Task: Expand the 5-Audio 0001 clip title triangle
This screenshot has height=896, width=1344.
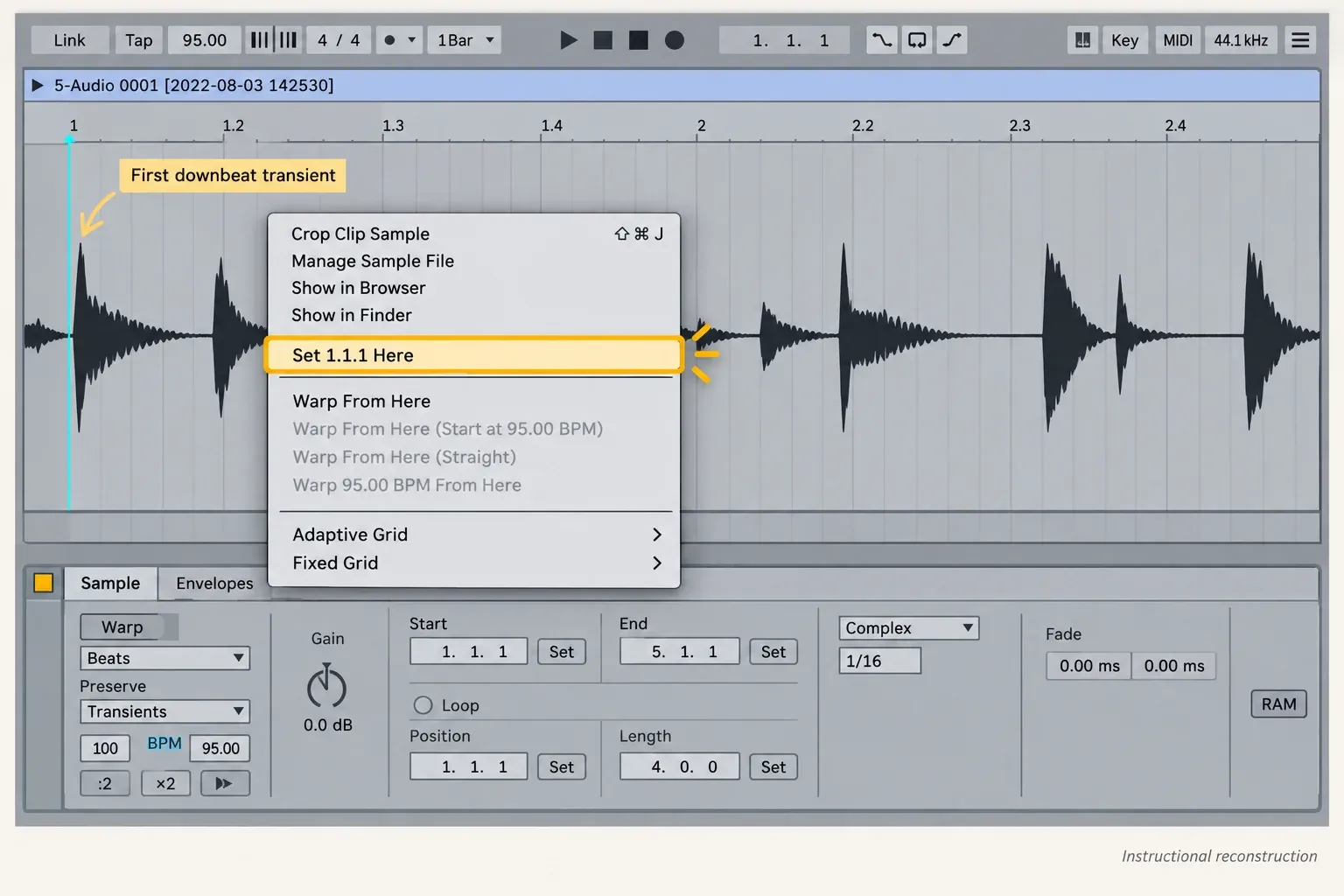Action: 37,85
